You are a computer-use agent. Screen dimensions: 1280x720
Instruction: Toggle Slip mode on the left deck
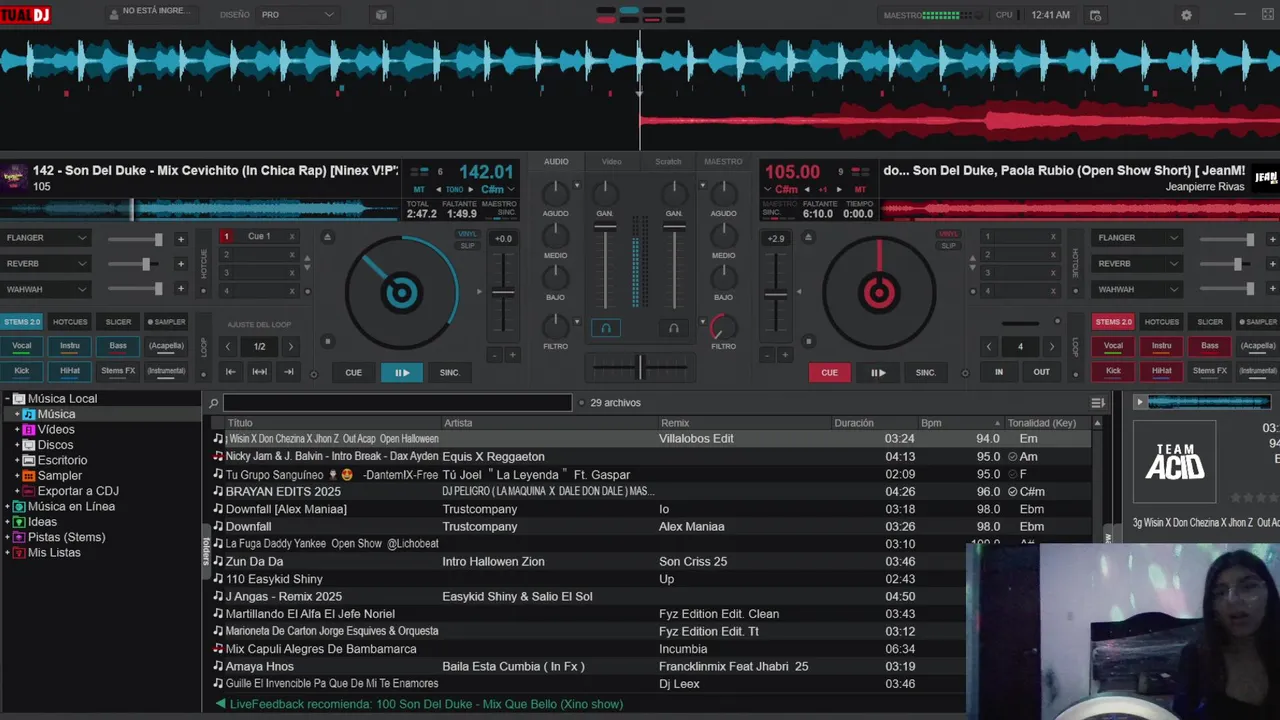coord(467,245)
